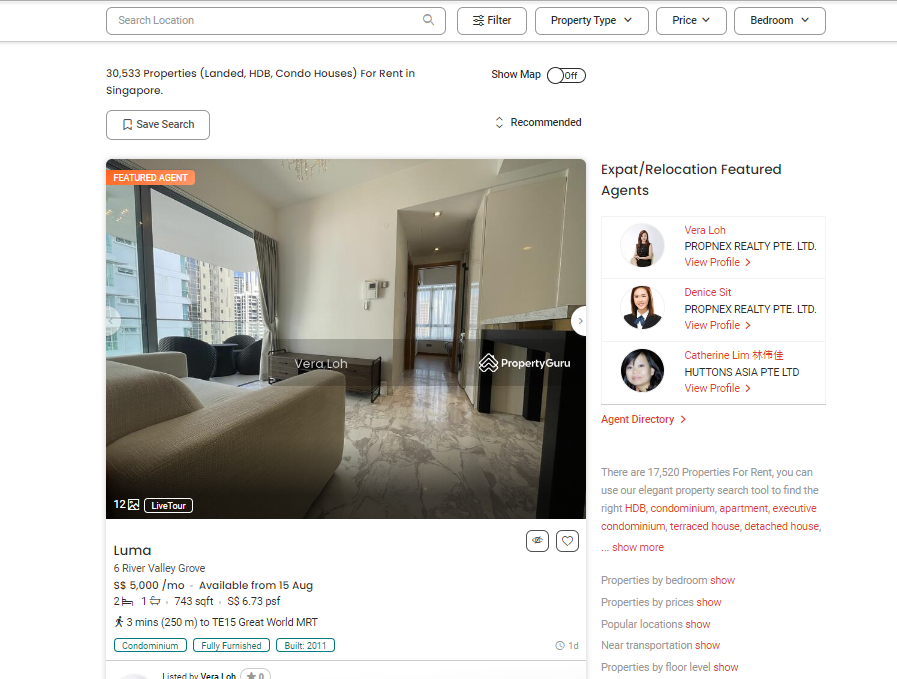Save this search

(x=158, y=125)
